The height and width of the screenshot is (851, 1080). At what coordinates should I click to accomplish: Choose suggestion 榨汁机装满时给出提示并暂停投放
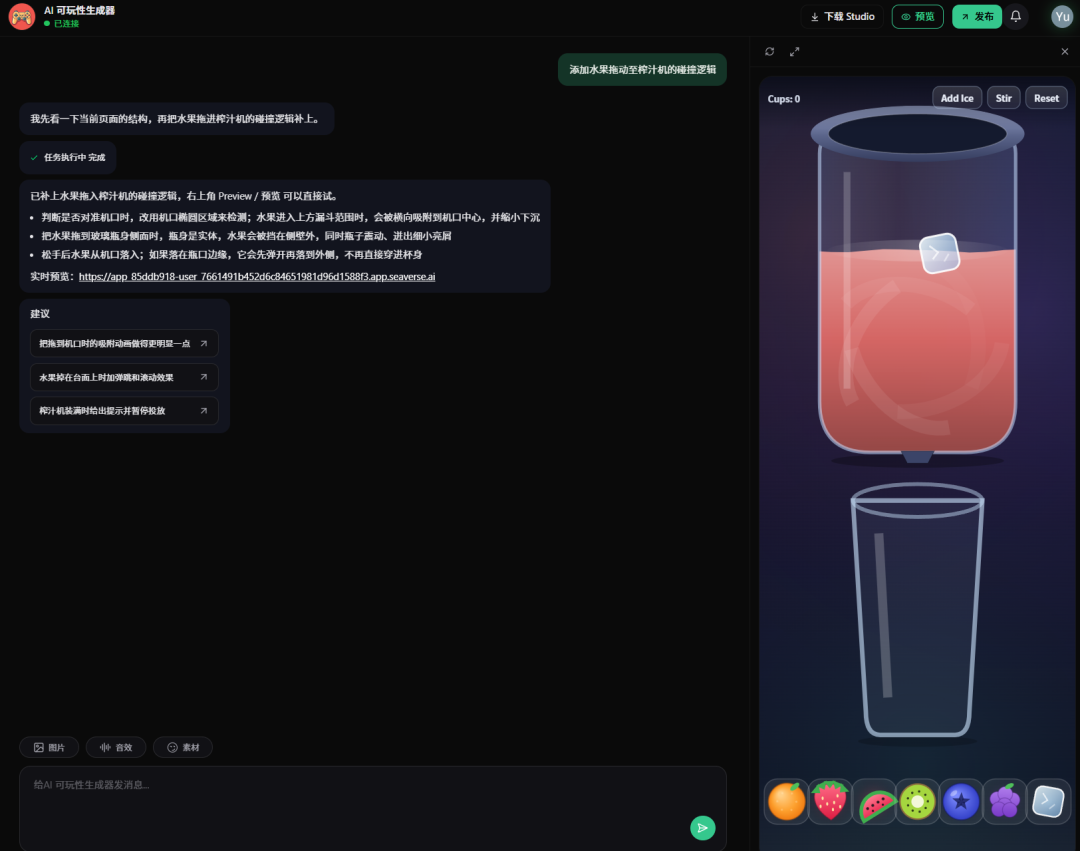(x=124, y=411)
